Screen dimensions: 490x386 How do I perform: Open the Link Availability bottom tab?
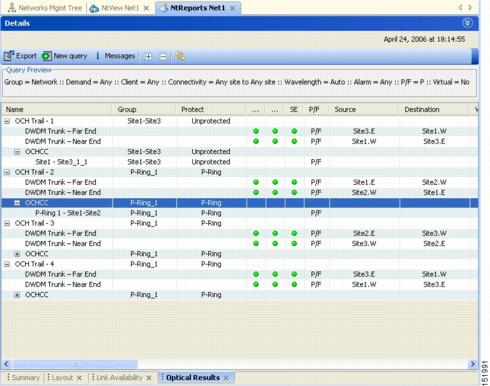point(117,378)
